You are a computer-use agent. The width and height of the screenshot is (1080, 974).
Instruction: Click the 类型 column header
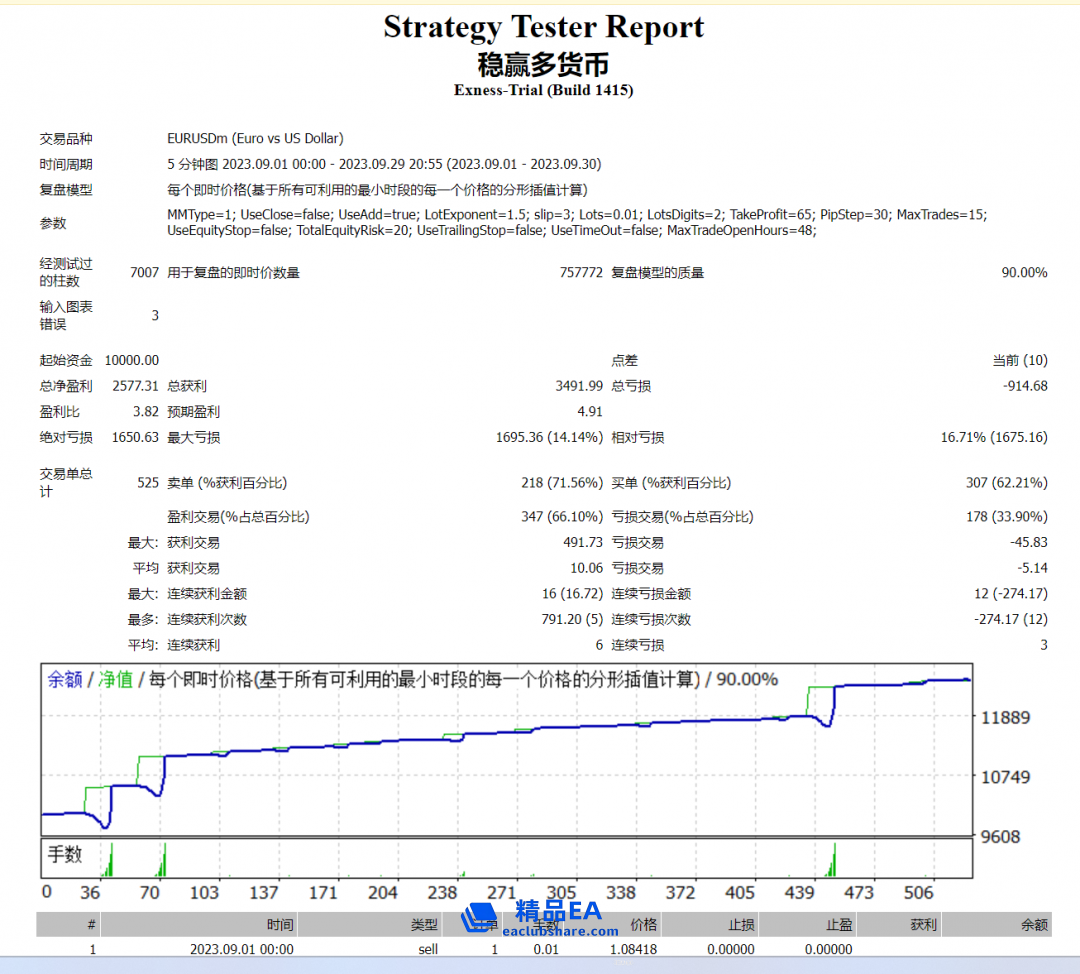click(424, 925)
